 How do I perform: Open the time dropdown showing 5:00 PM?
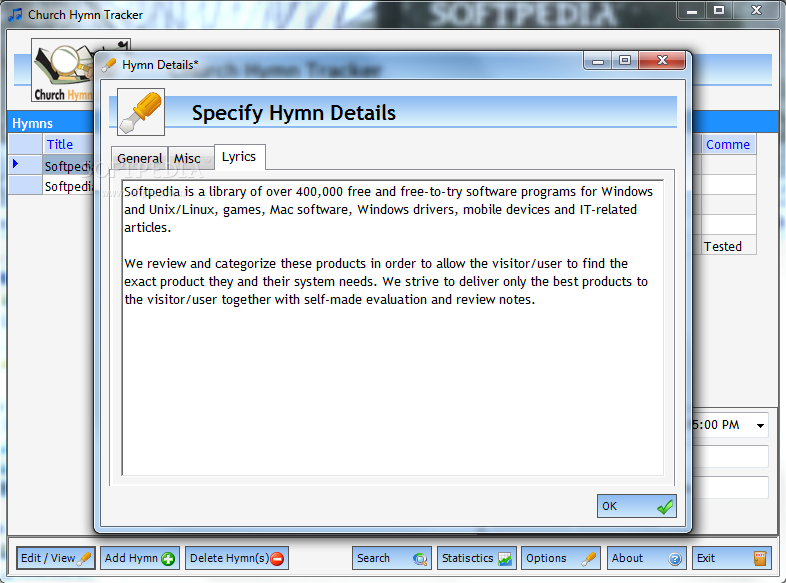(x=760, y=425)
